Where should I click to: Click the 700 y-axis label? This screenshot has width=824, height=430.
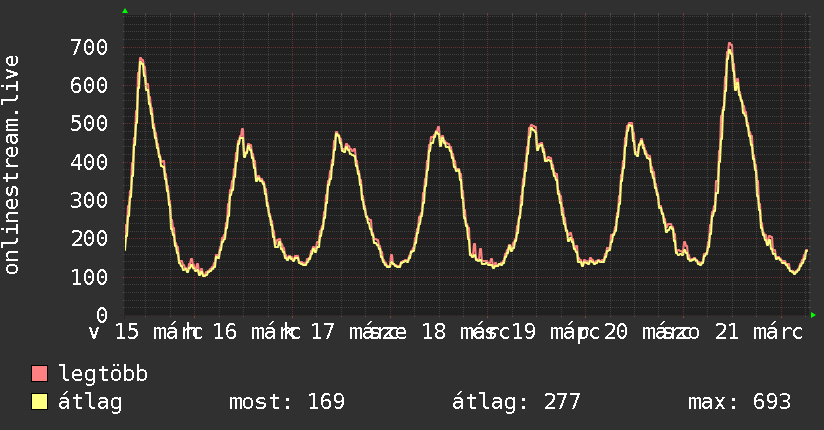(x=89, y=47)
